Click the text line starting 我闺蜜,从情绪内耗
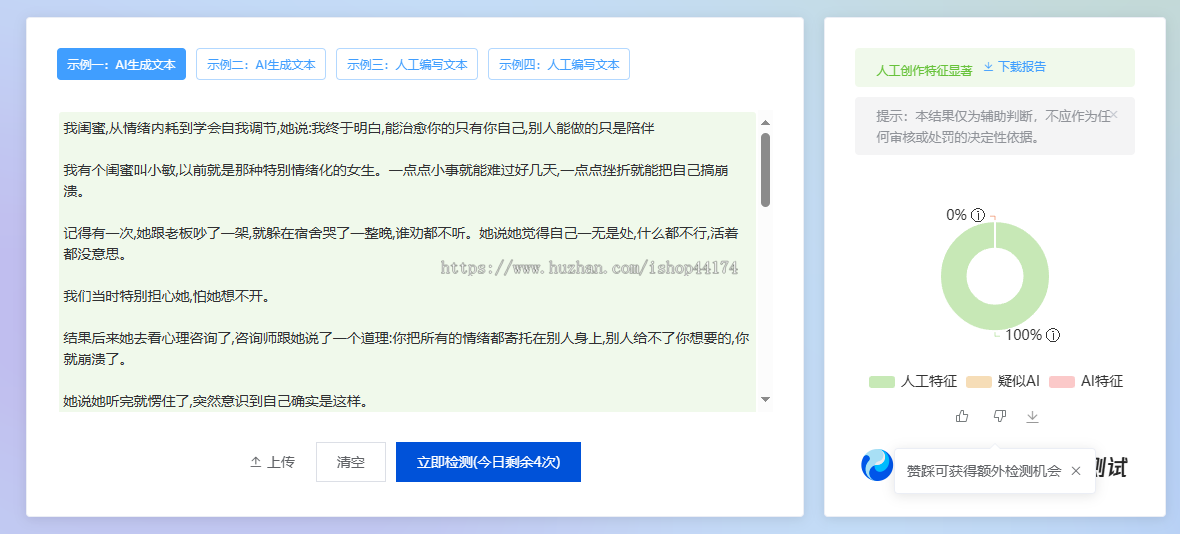This screenshot has height=534, width=1180. [x=359, y=128]
